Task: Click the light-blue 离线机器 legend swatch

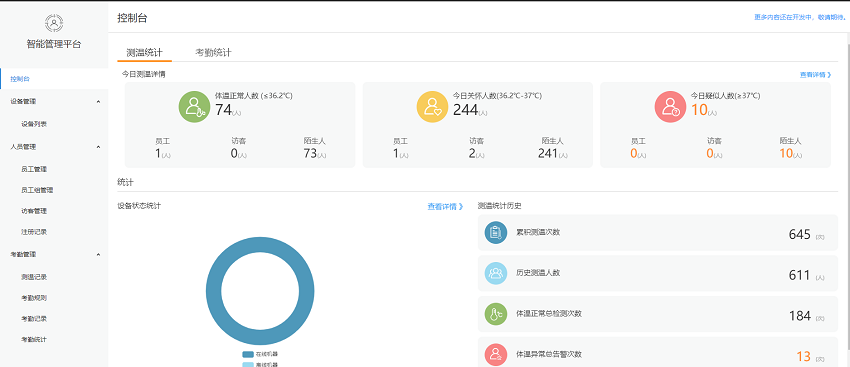Action: click(x=248, y=364)
